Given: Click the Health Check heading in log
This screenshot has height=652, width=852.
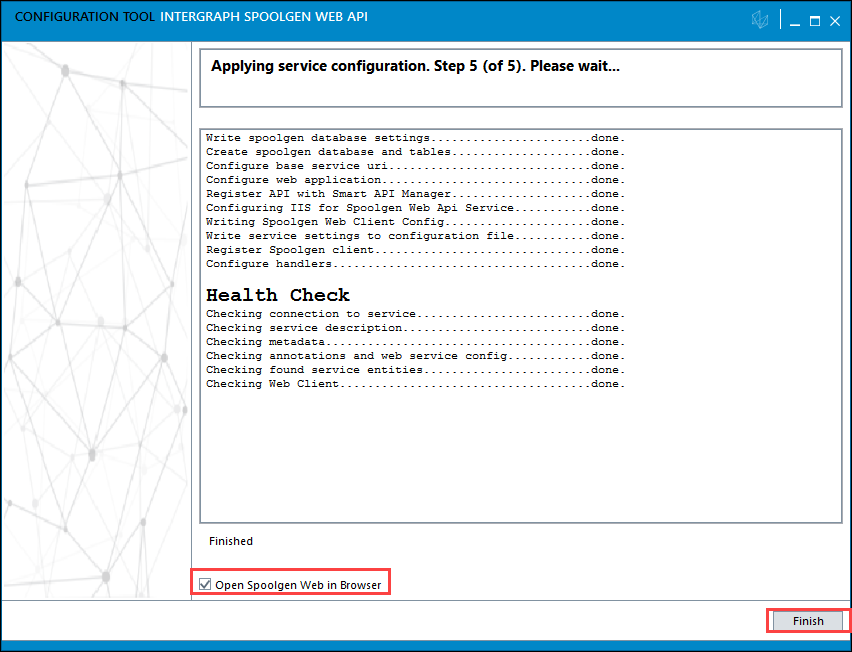Looking at the screenshot, I should (x=278, y=295).
